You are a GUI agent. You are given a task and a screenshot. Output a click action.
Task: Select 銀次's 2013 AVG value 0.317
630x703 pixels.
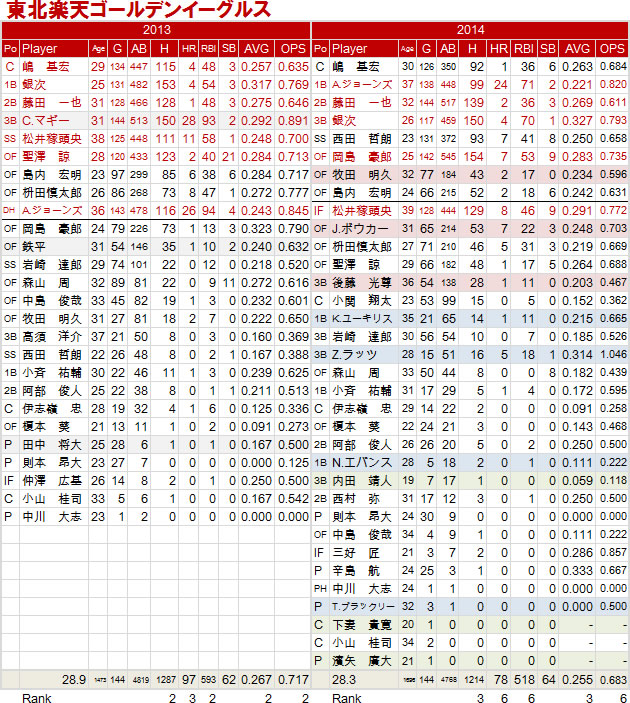point(256,85)
